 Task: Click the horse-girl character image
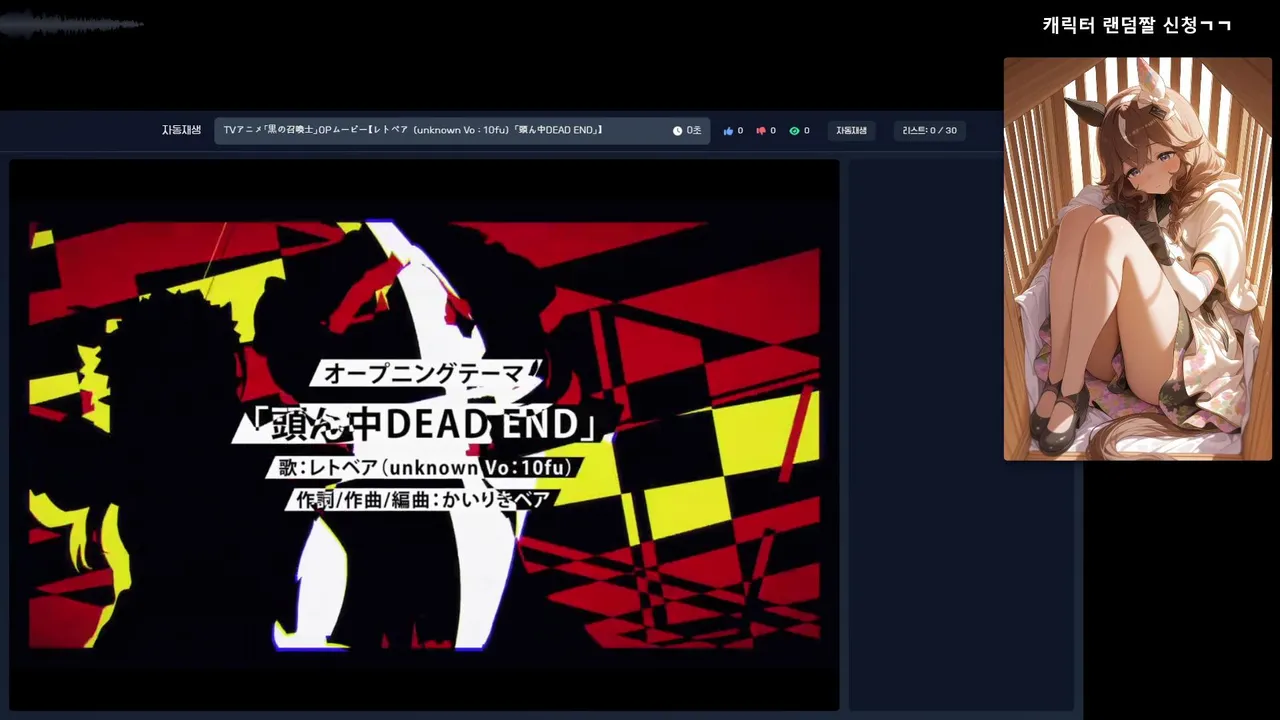[1138, 259]
